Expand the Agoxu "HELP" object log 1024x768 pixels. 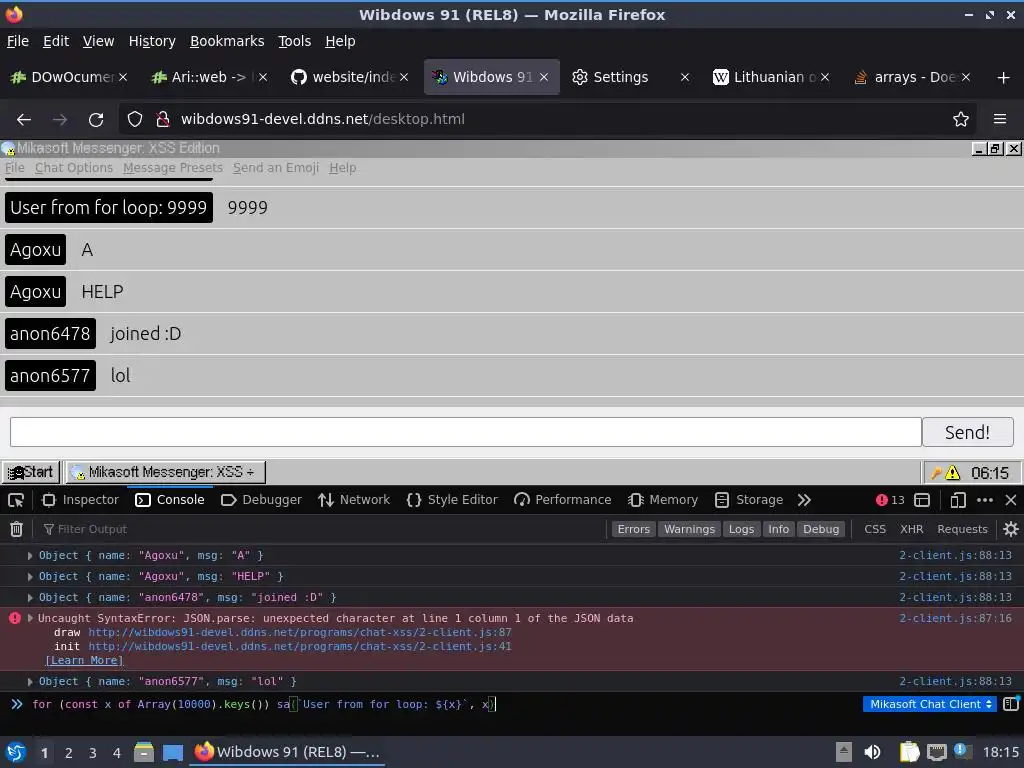29,577
